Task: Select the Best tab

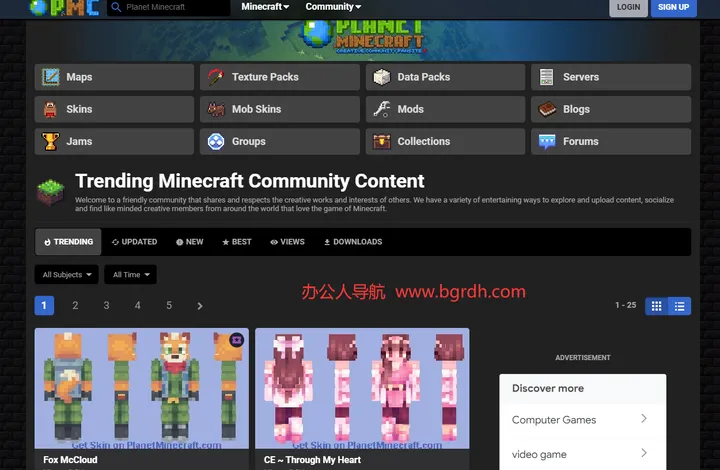Action: point(237,242)
